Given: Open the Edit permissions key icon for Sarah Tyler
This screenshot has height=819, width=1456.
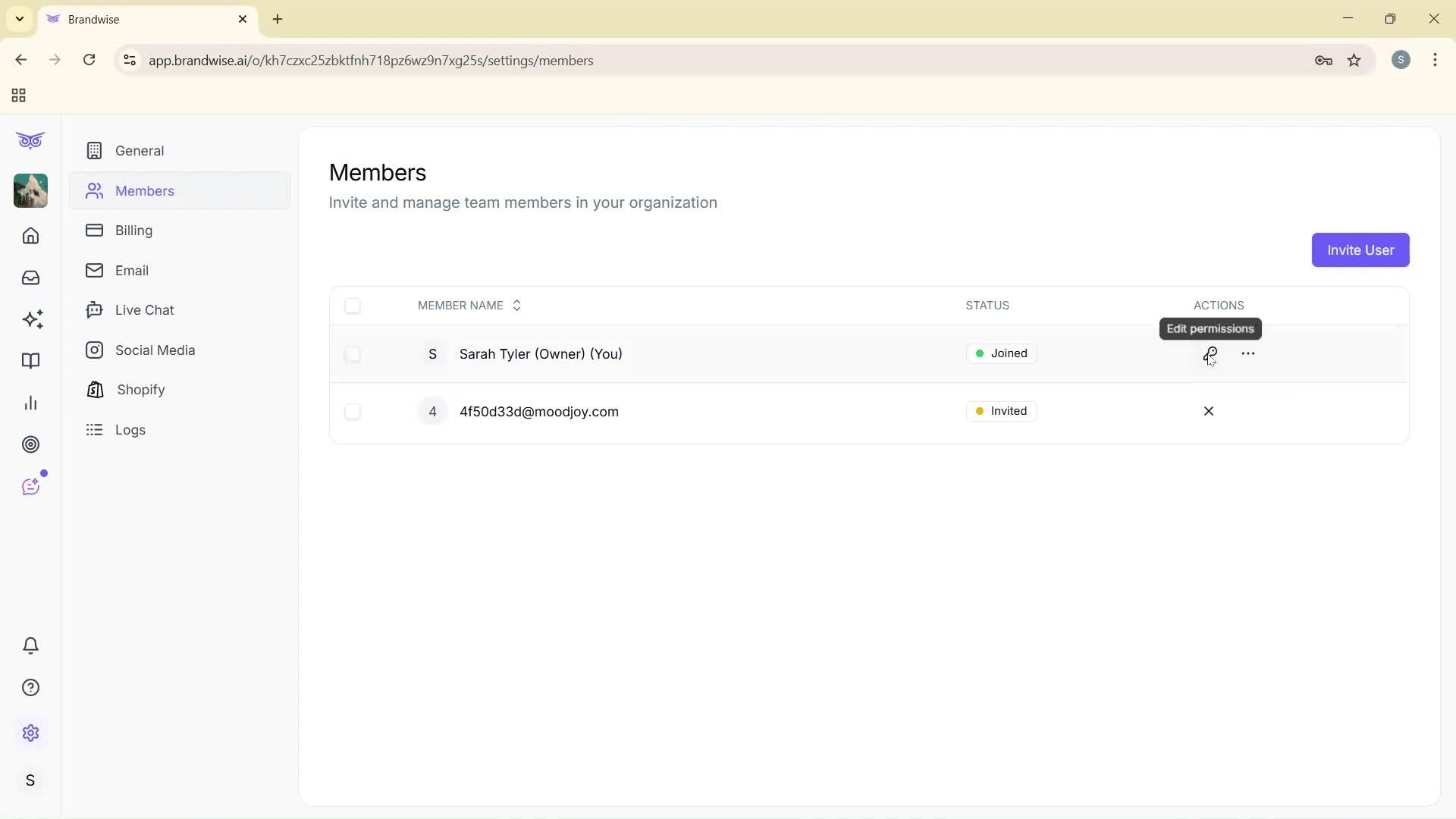Looking at the screenshot, I should (1210, 353).
